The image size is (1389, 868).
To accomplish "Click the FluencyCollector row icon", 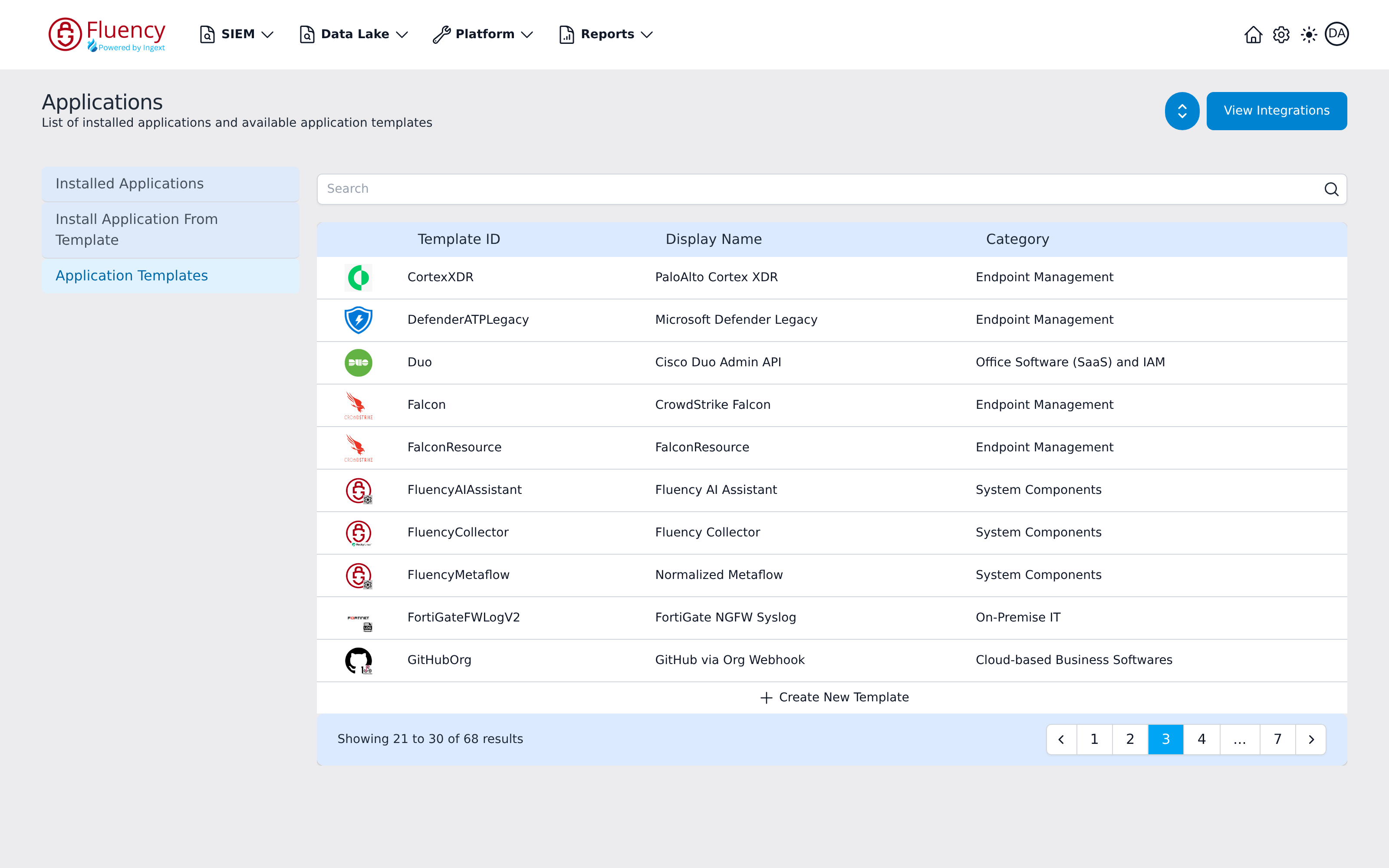I will pos(358,533).
